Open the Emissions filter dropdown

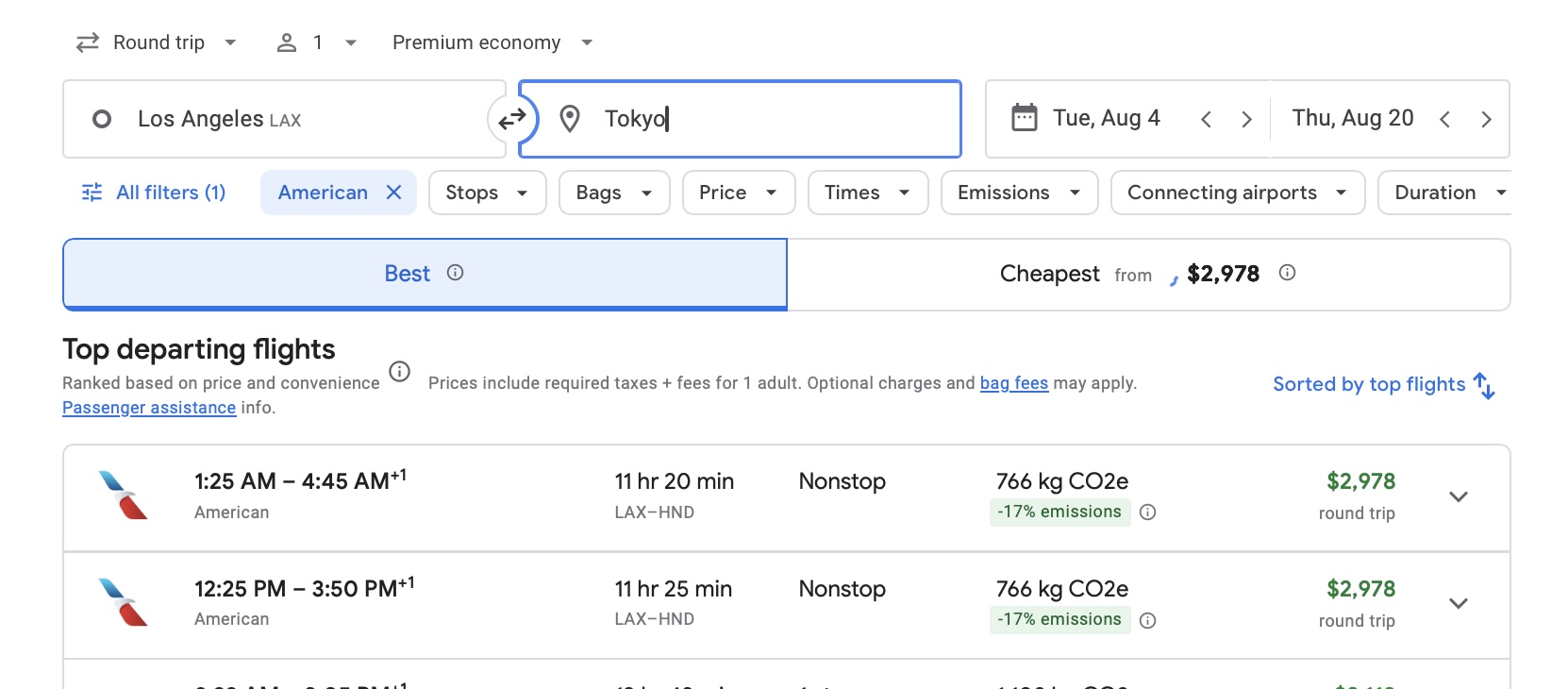[1019, 193]
